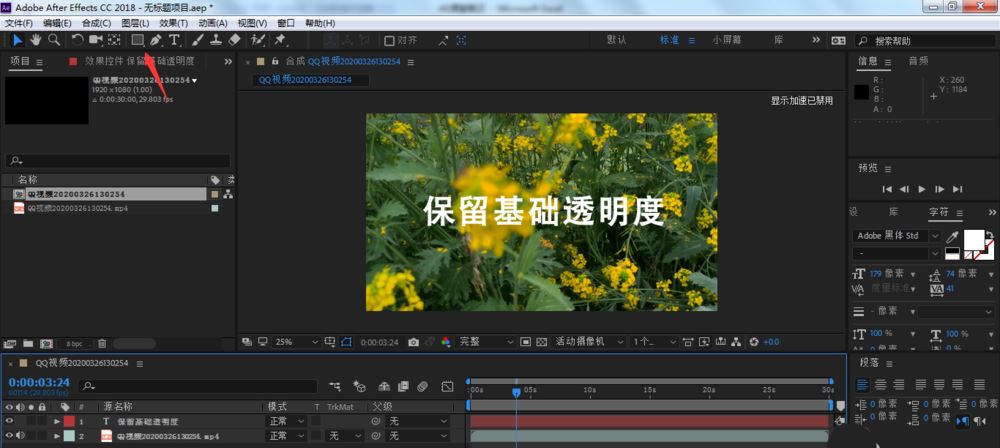The image size is (1000, 448).
Task: Open the timeline Graph Editor icon
Action: (448, 386)
